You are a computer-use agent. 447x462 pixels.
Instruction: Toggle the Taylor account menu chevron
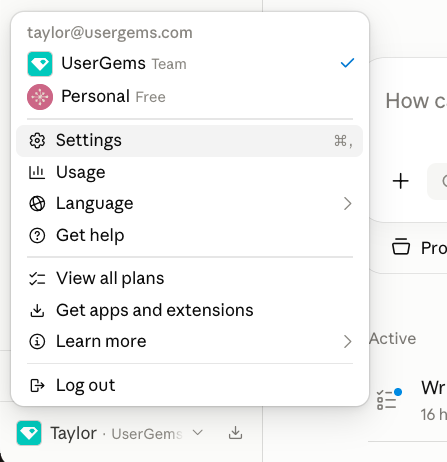point(197,433)
